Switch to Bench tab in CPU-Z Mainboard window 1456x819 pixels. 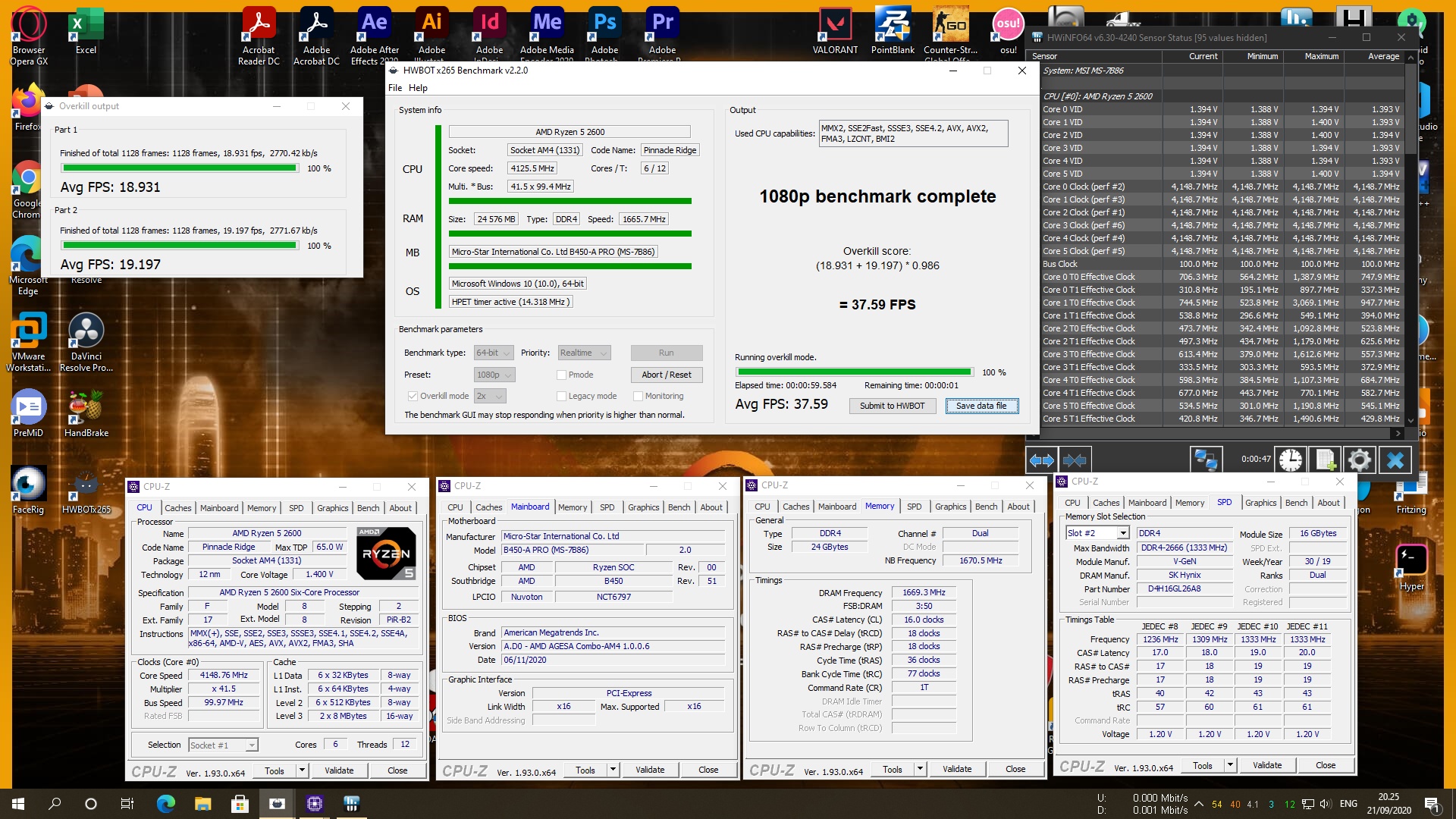[679, 507]
